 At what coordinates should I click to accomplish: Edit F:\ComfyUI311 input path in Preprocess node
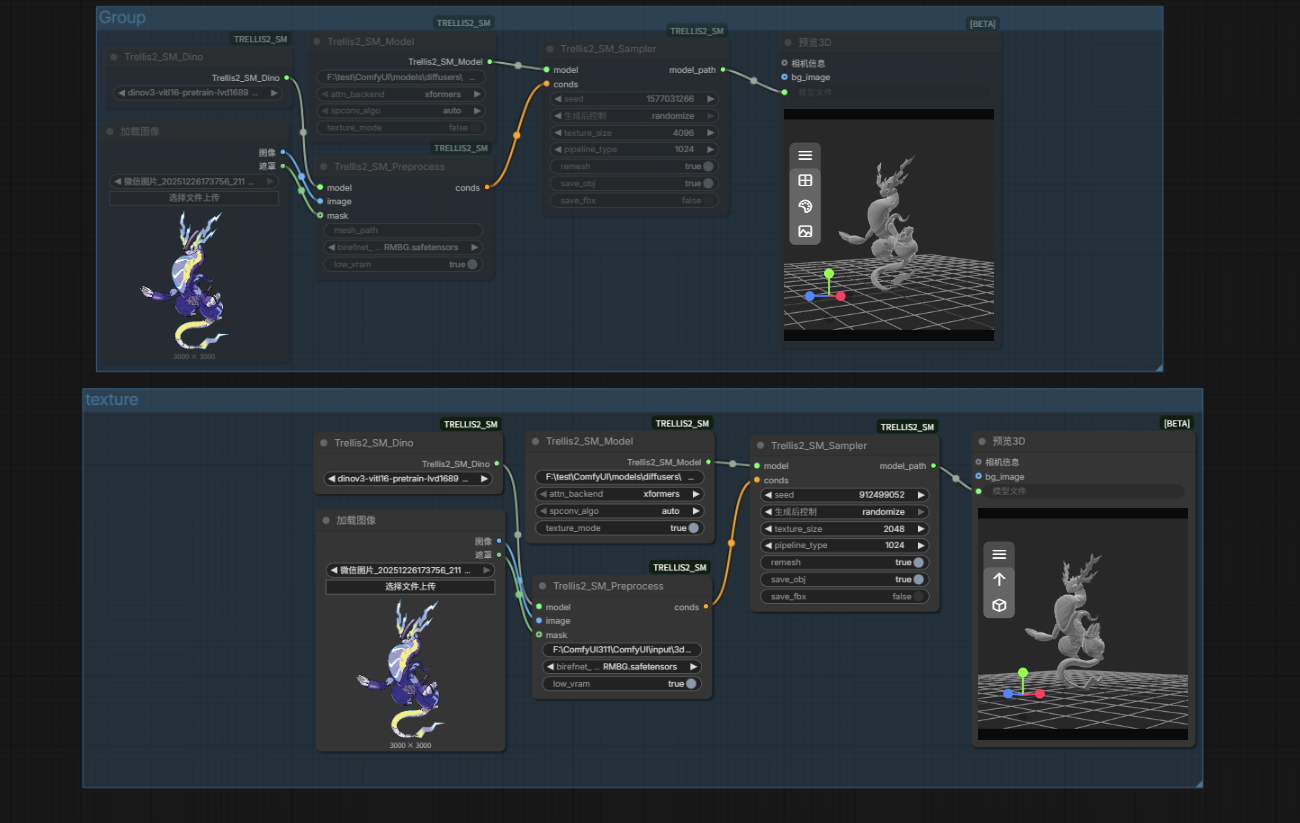pyautogui.click(x=622, y=650)
